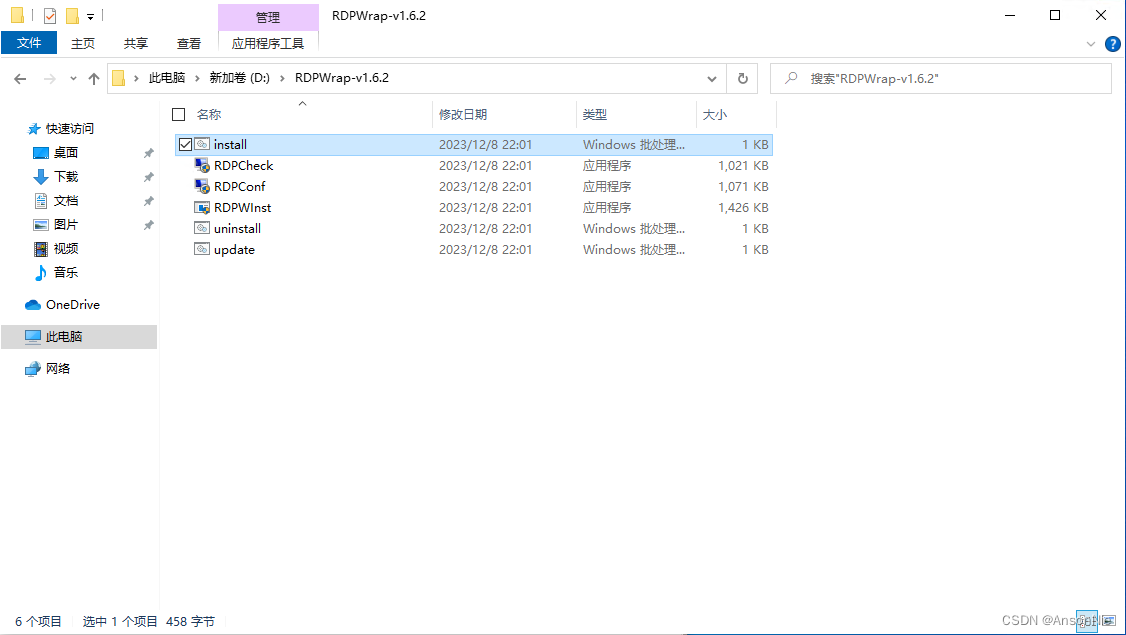Viewport: 1126px width, 635px height.
Task: Click RDPWrap-v1.6.2 breadcrumb segment
Action: click(x=342, y=78)
